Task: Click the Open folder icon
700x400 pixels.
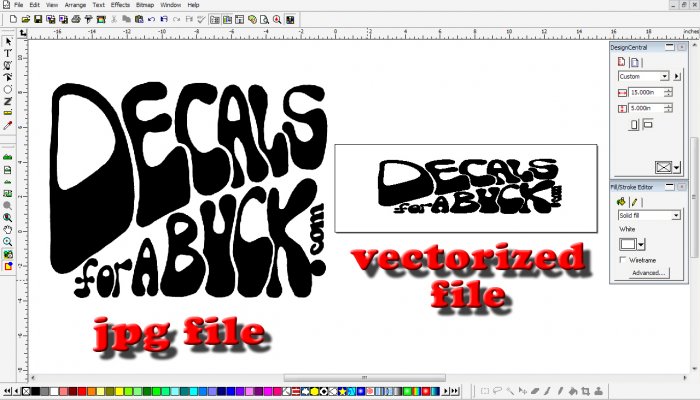Action: point(25,19)
